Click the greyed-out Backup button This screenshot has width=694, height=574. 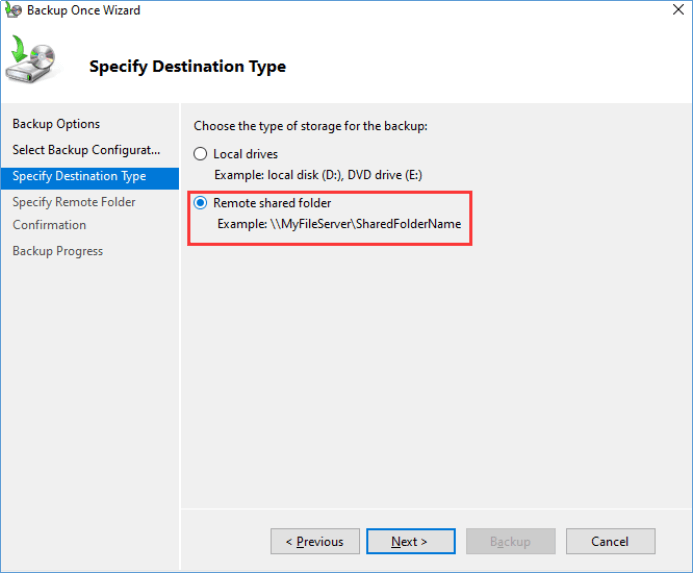click(x=510, y=541)
